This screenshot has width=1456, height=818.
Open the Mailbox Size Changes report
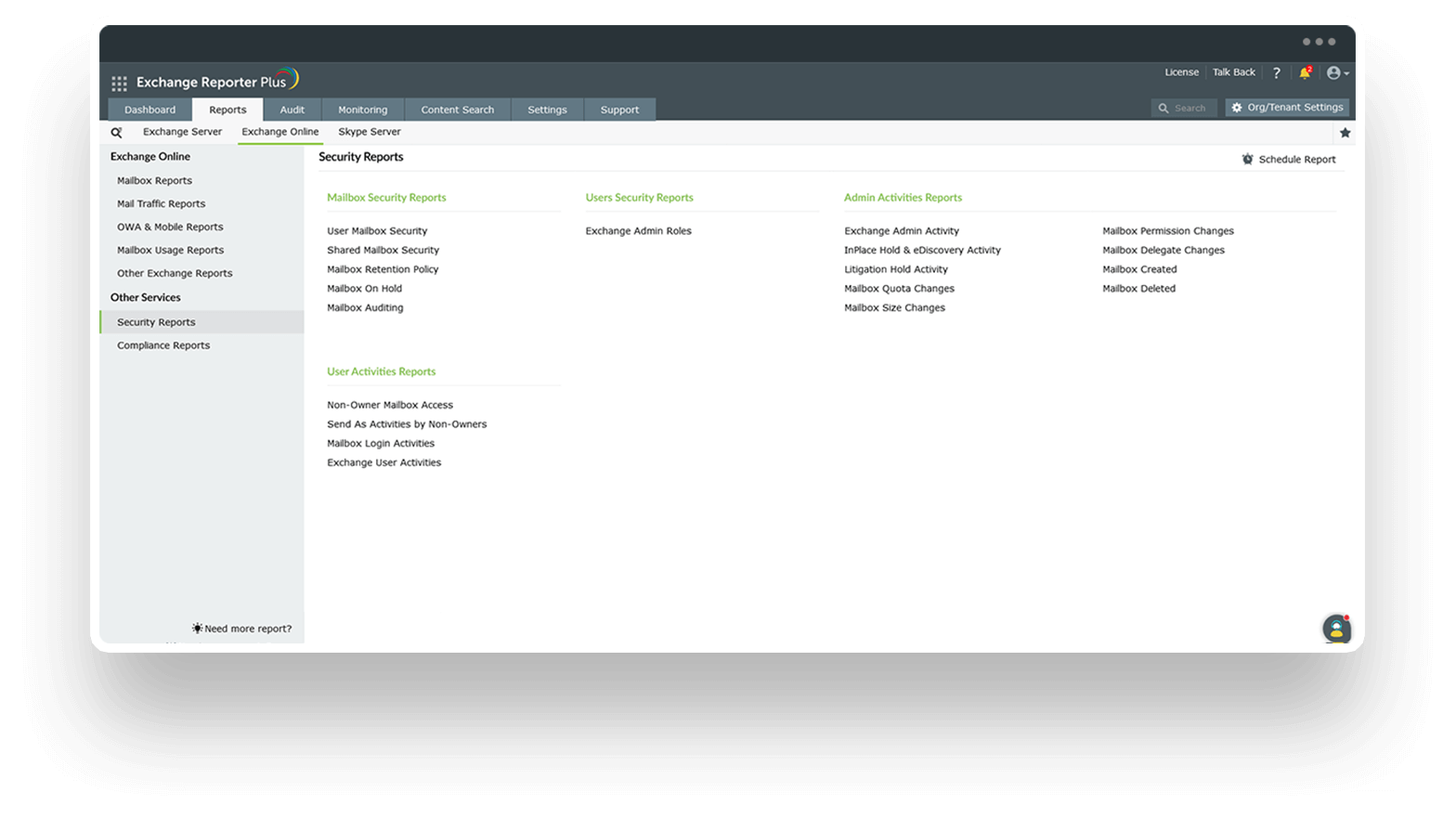click(x=895, y=308)
